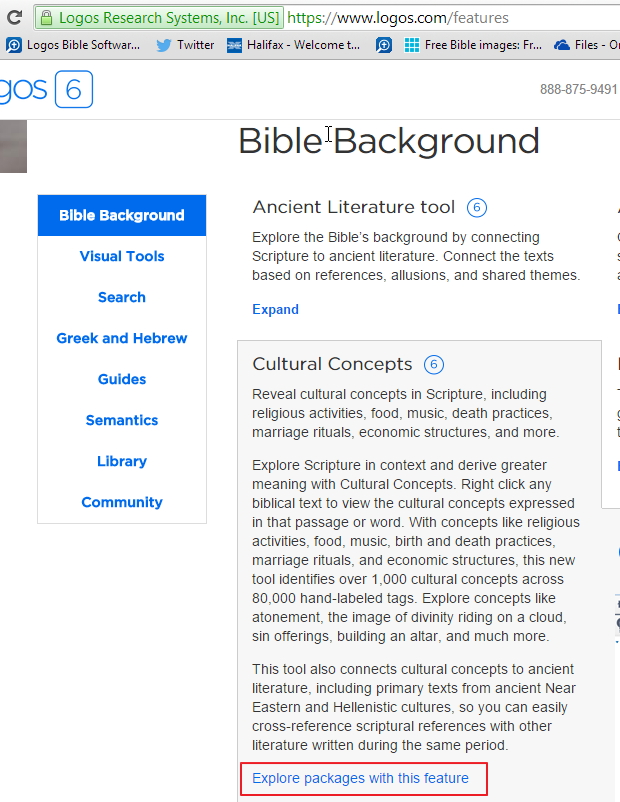The image size is (620, 802).
Task: Click the Ancient Literature tool heading
Action: [x=353, y=207]
